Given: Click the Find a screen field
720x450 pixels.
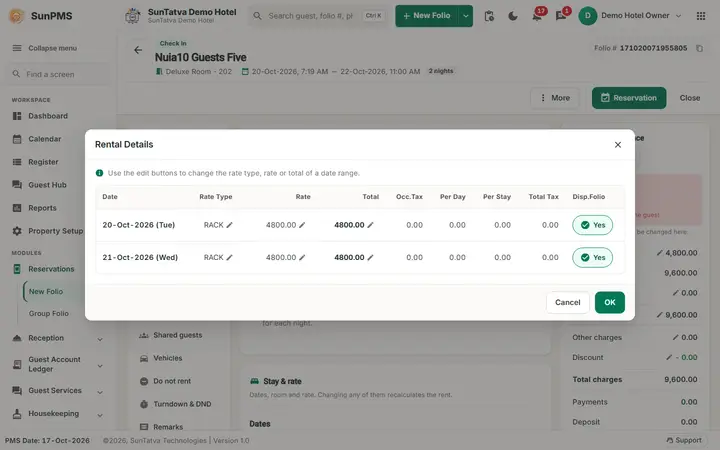Looking at the screenshot, I should click(57, 74).
